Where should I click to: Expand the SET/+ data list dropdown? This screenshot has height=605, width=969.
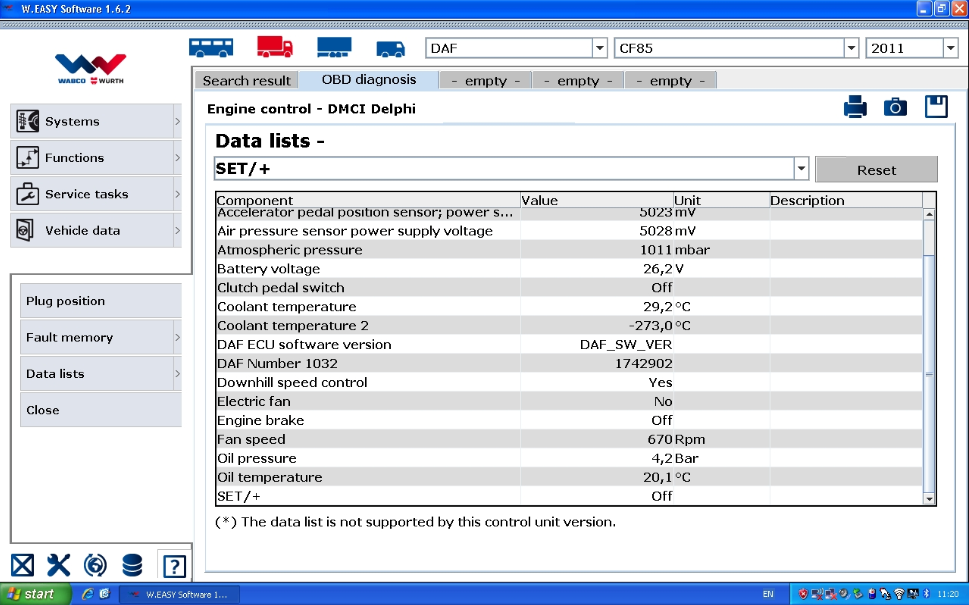coord(801,169)
